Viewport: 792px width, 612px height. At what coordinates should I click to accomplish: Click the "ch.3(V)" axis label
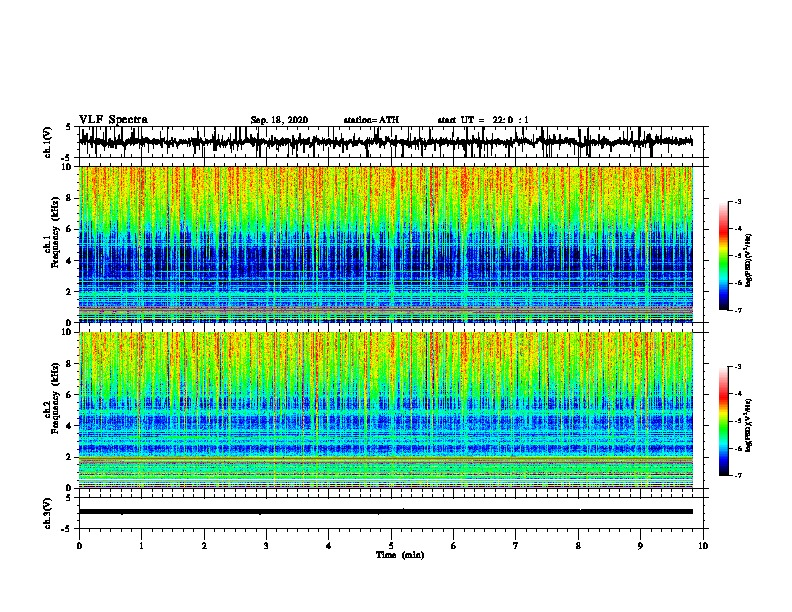48,513
